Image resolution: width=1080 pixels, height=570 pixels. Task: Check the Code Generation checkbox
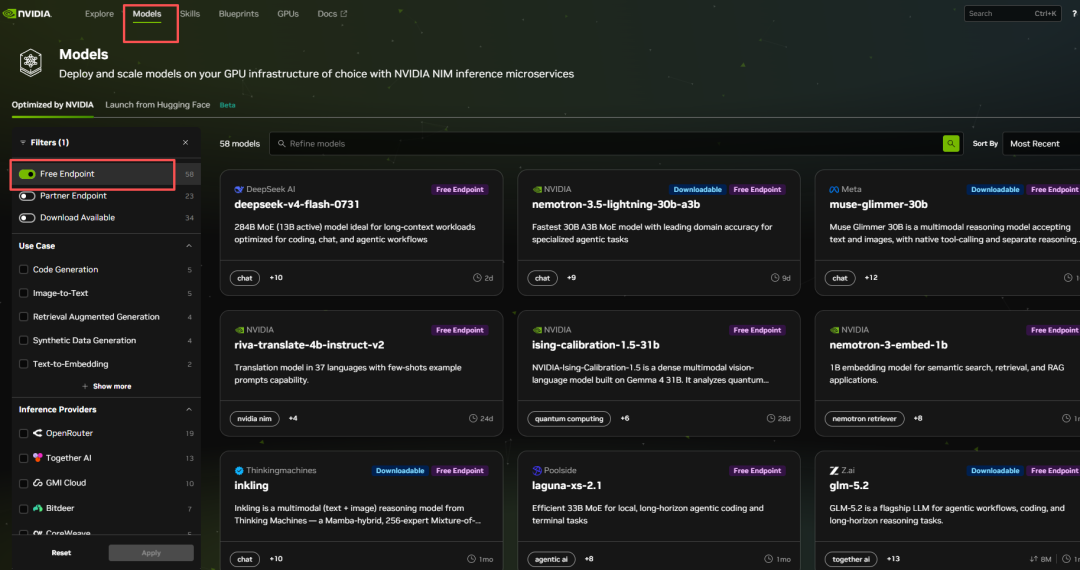[23, 270]
